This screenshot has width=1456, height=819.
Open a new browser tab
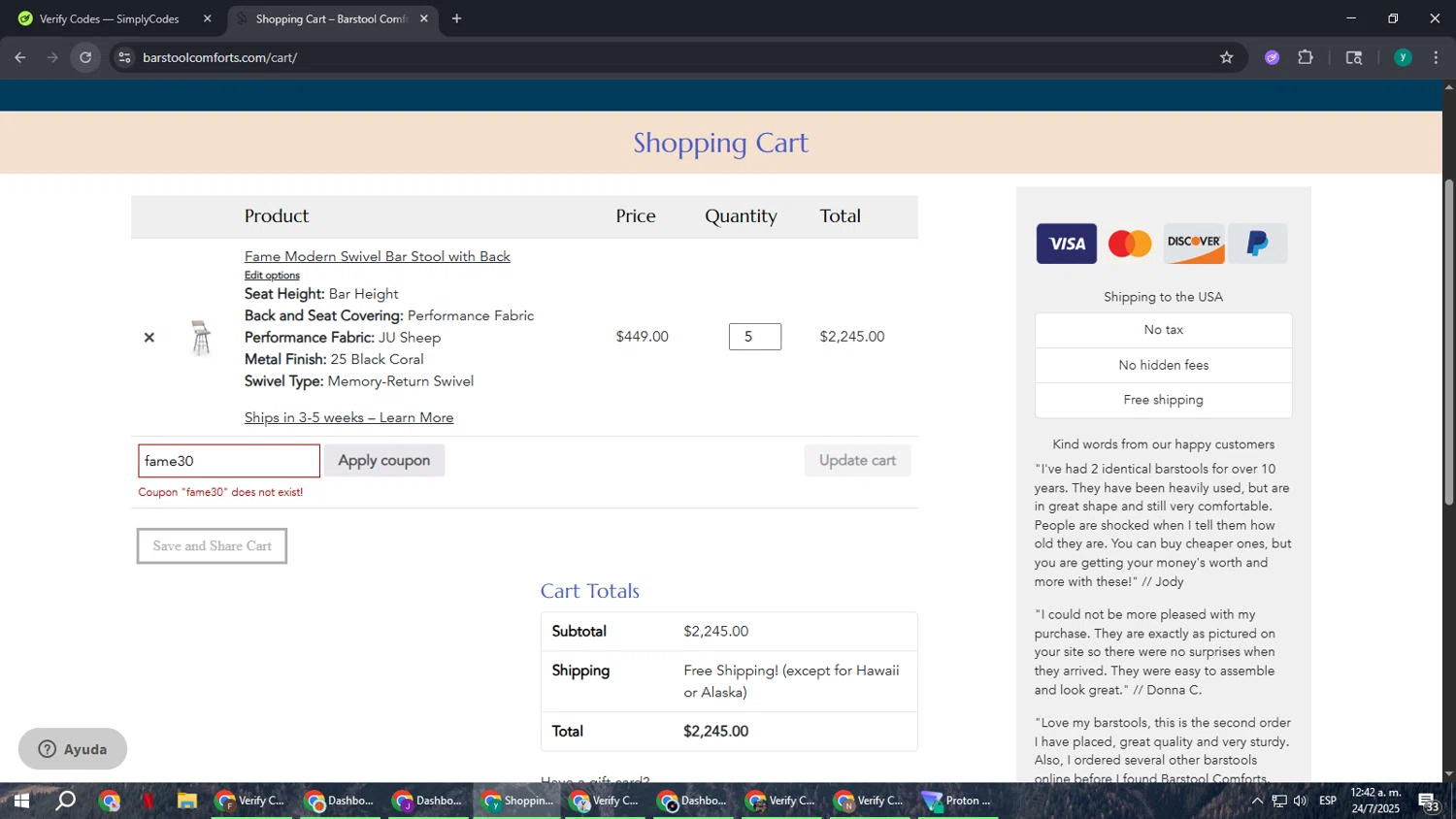click(x=457, y=18)
